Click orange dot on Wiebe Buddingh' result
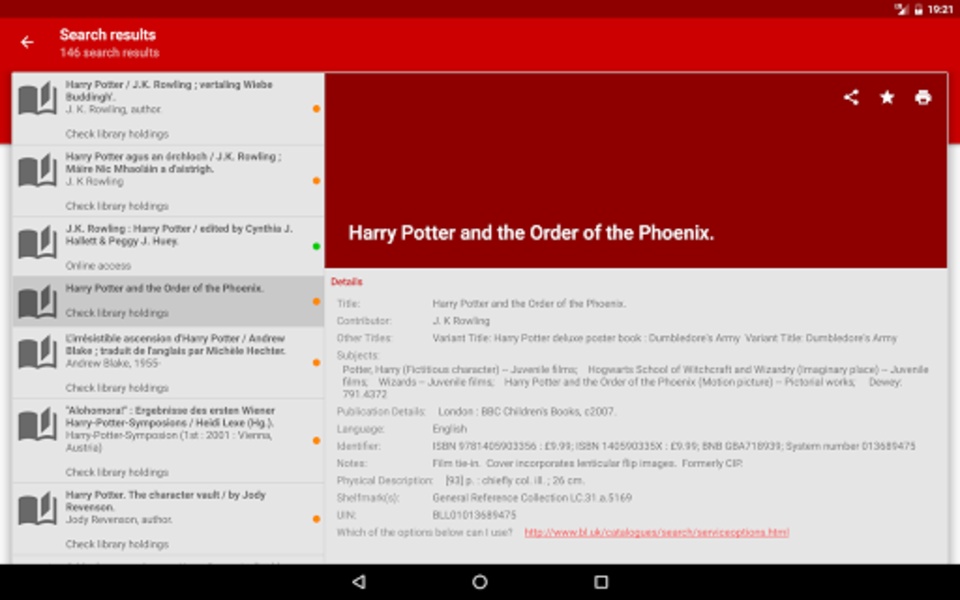 (x=317, y=109)
